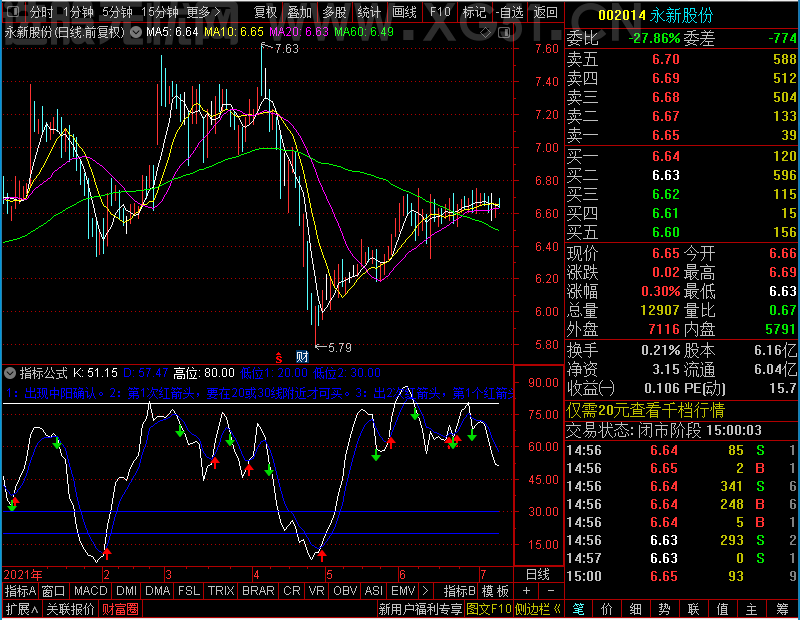The width and height of the screenshot is (800, 620).
Task: Select the 势 trend tab
Action: click(664, 609)
